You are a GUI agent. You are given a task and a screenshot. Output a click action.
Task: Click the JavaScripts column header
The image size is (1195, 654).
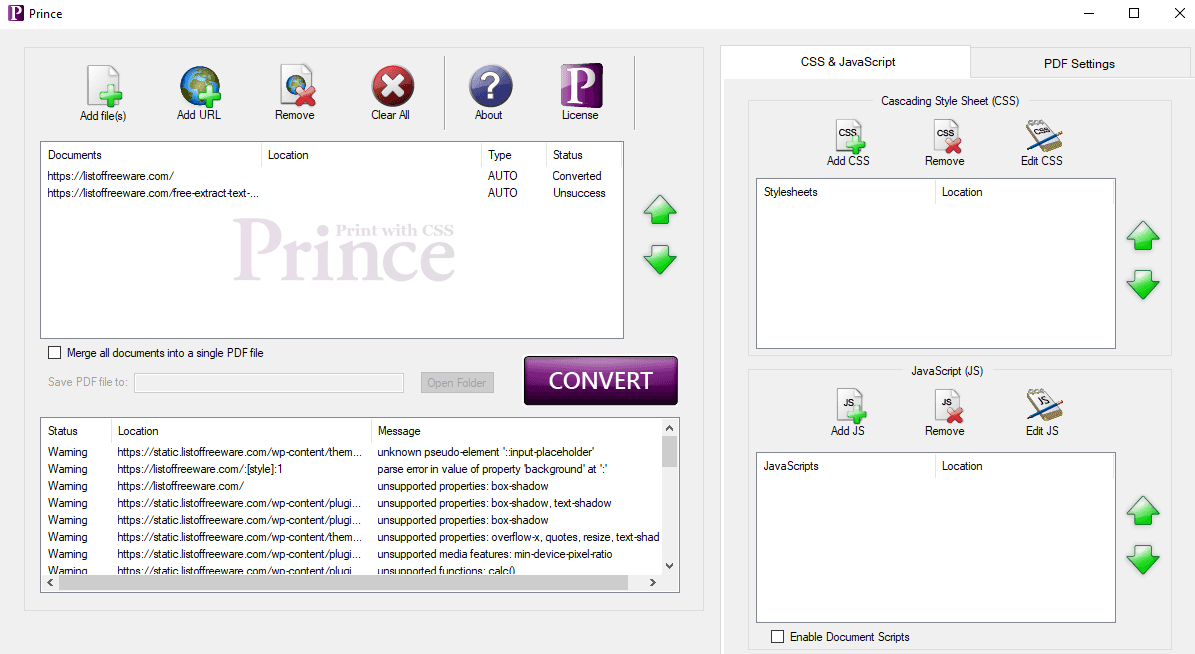(x=845, y=466)
